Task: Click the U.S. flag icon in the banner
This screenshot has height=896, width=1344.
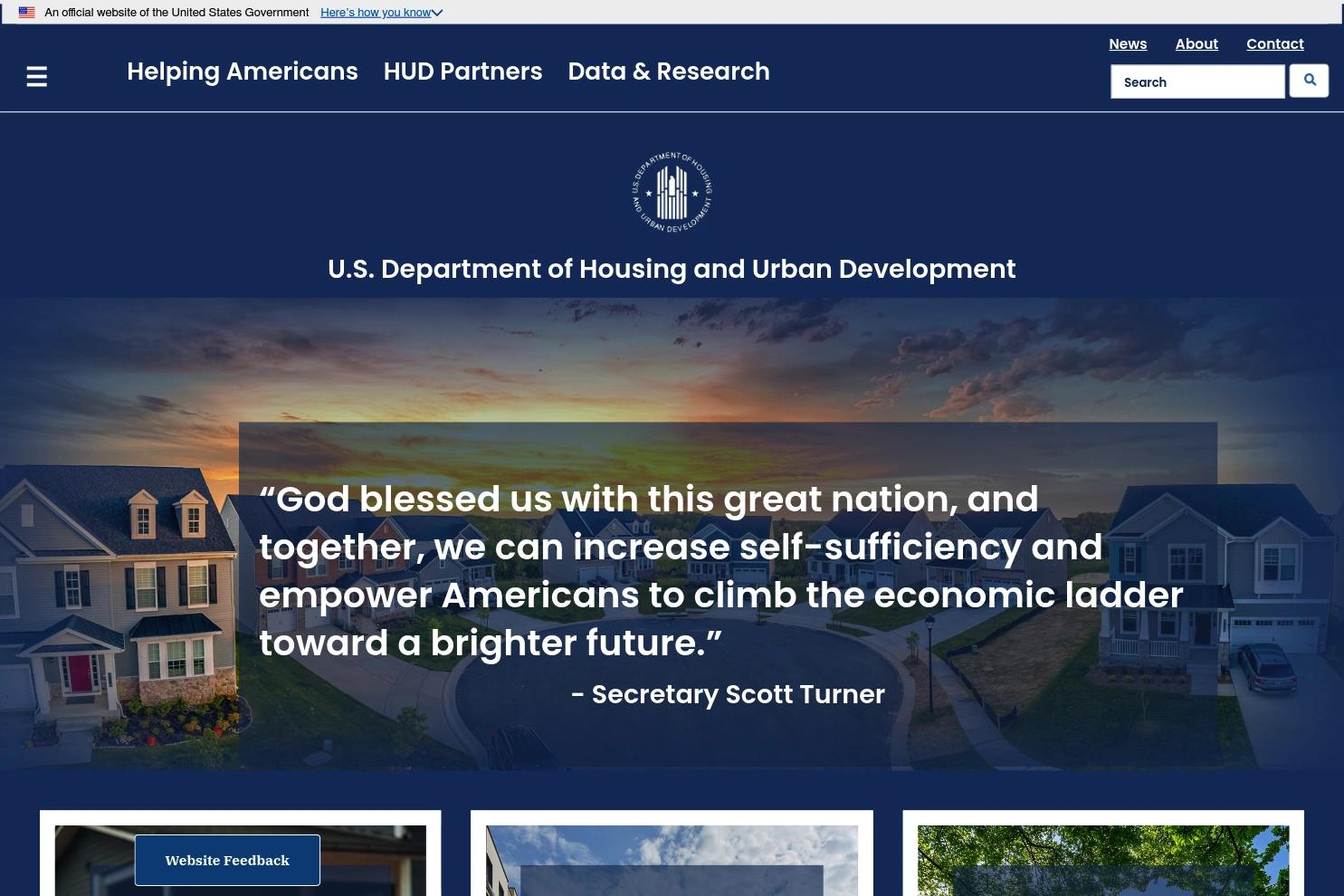Action: 26,12
